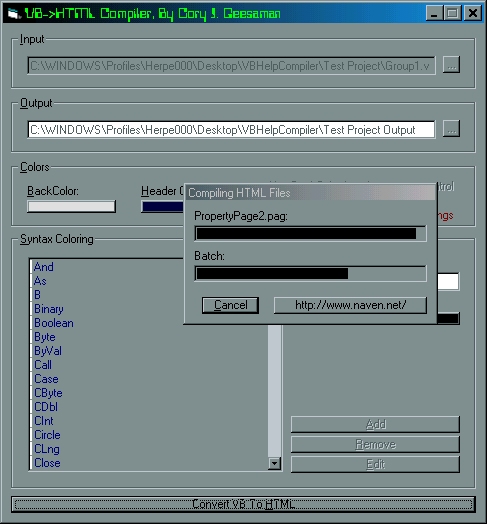Click the Add keyword button
The image size is (487, 524).
point(375,424)
